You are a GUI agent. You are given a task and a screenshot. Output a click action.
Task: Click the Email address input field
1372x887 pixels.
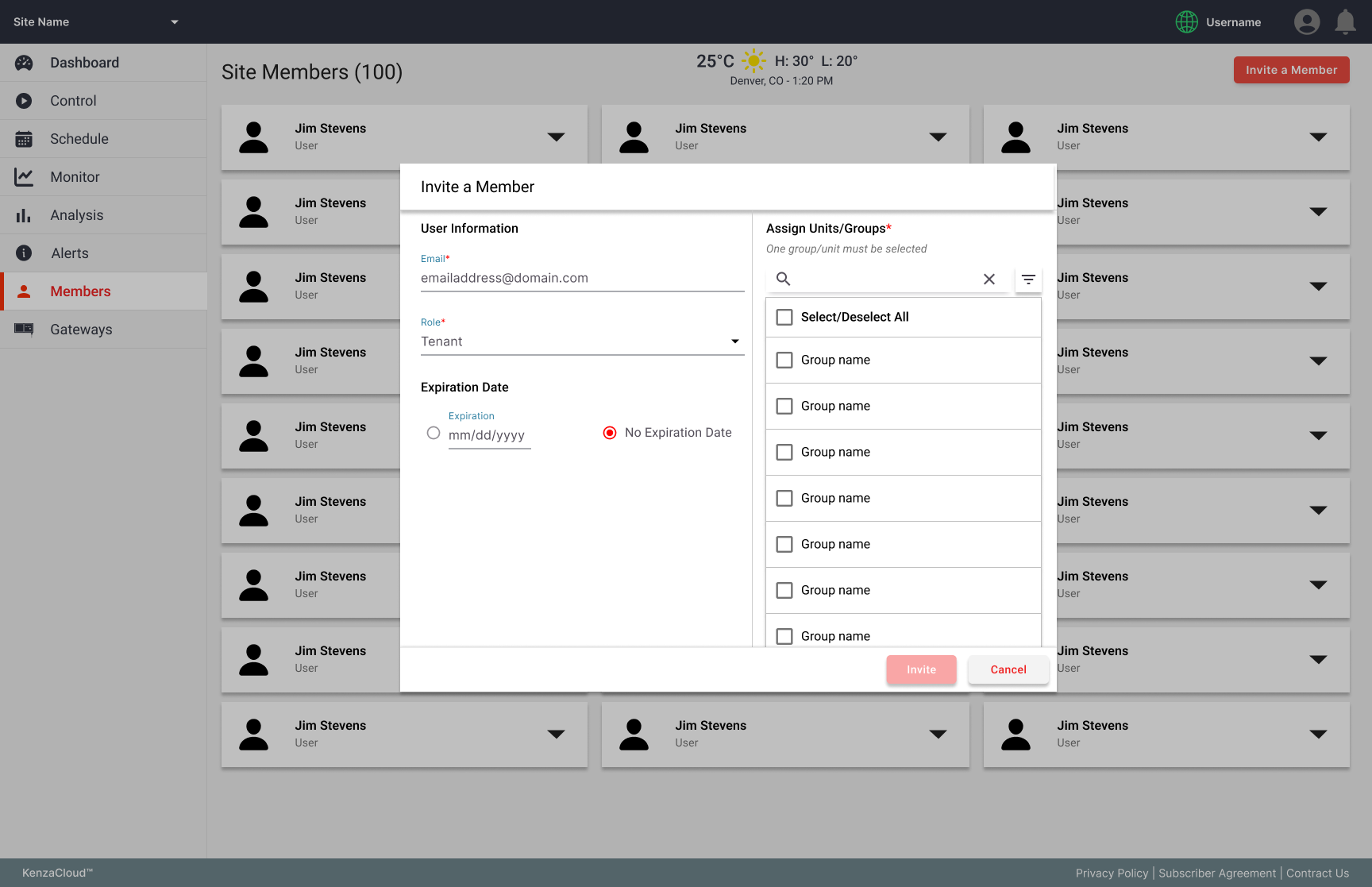coord(581,278)
